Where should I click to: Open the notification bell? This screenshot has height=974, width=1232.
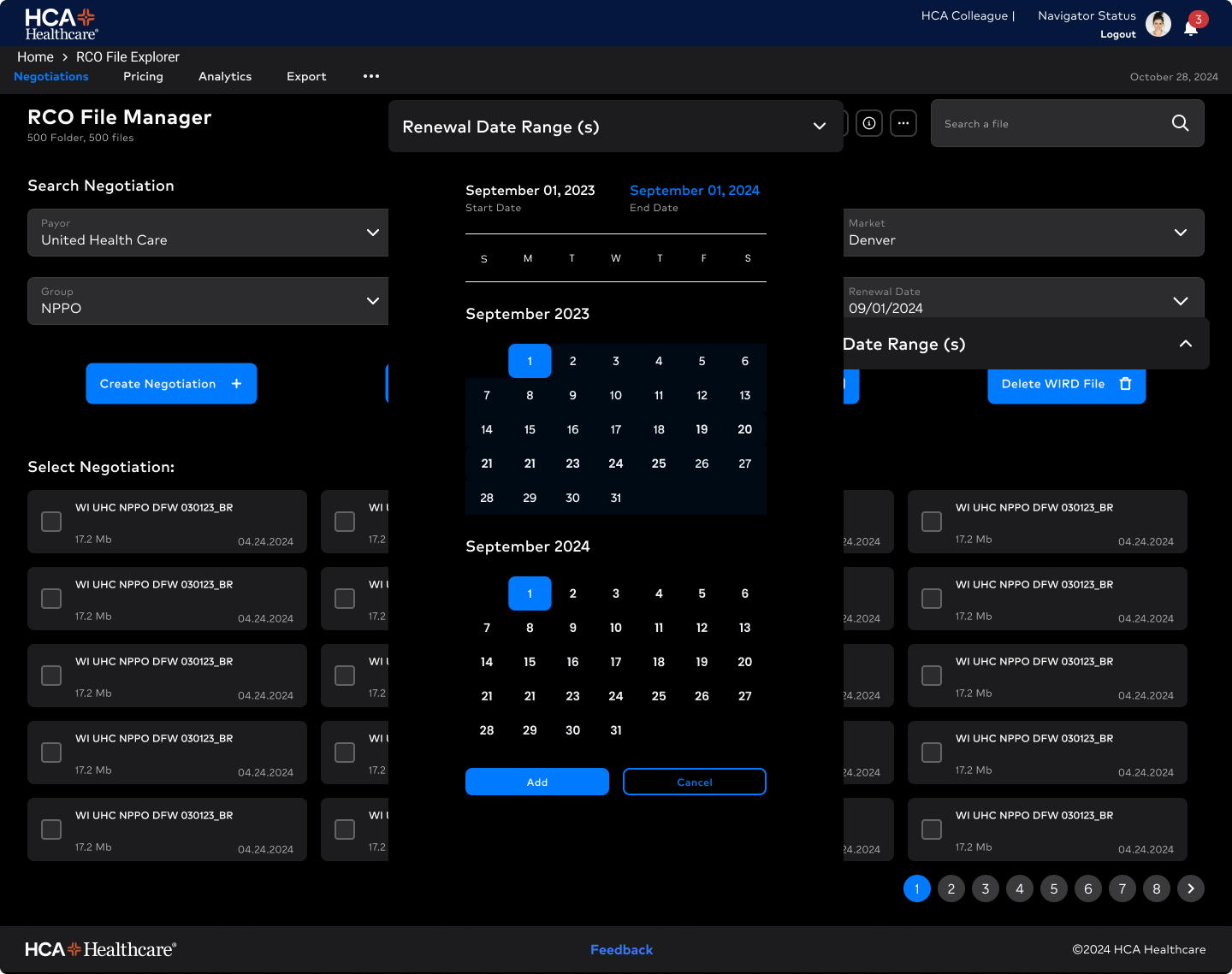(1191, 27)
